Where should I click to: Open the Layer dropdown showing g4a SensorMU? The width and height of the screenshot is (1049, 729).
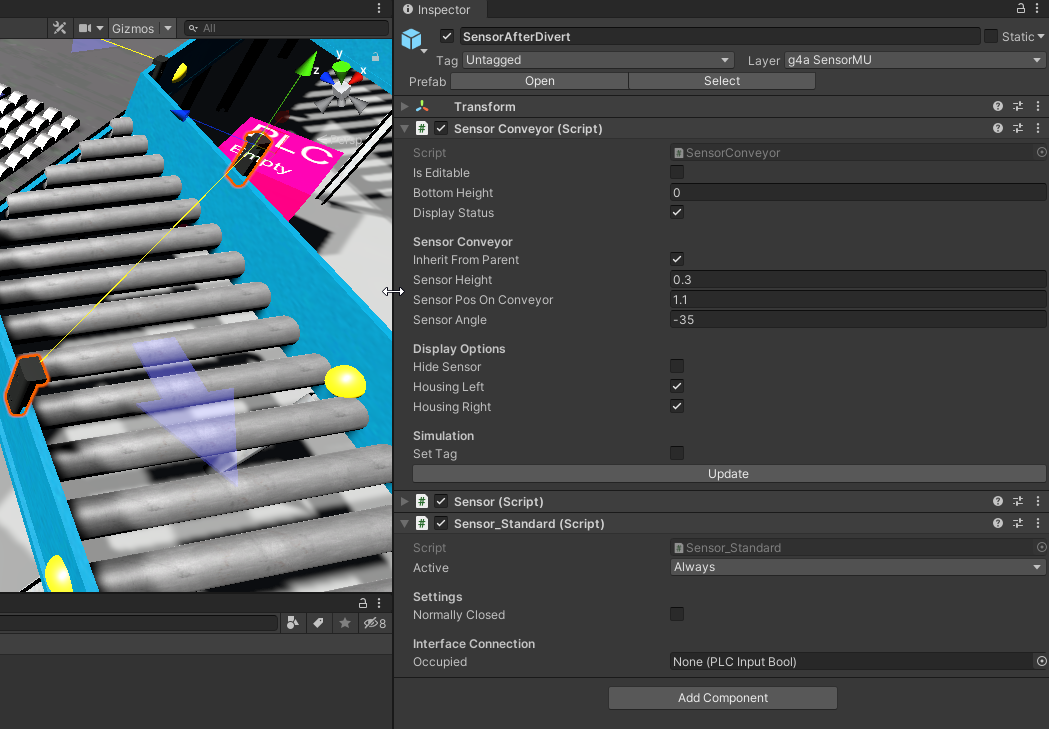(914, 60)
